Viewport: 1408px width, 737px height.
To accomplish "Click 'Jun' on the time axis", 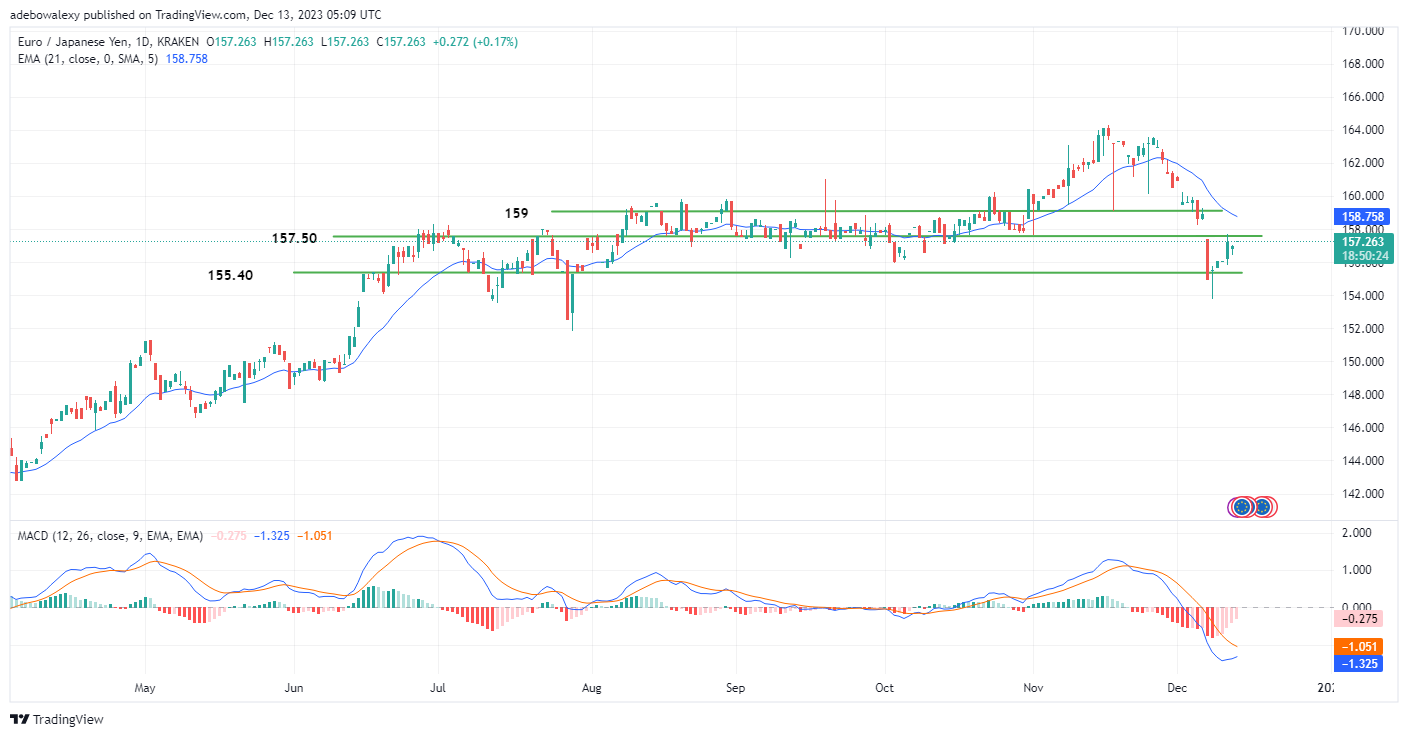I will [294, 689].
